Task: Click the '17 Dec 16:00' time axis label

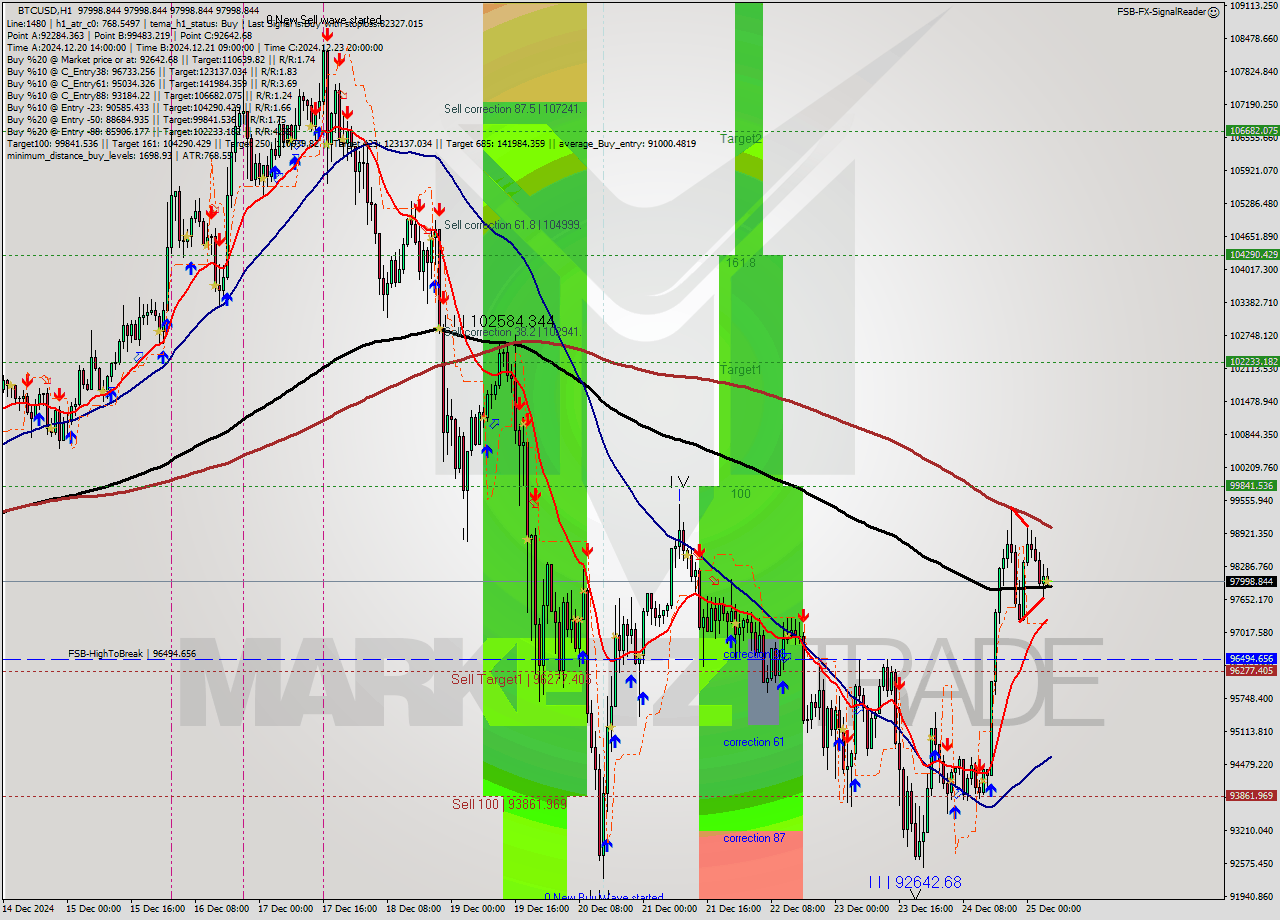Action: [350, 909]
